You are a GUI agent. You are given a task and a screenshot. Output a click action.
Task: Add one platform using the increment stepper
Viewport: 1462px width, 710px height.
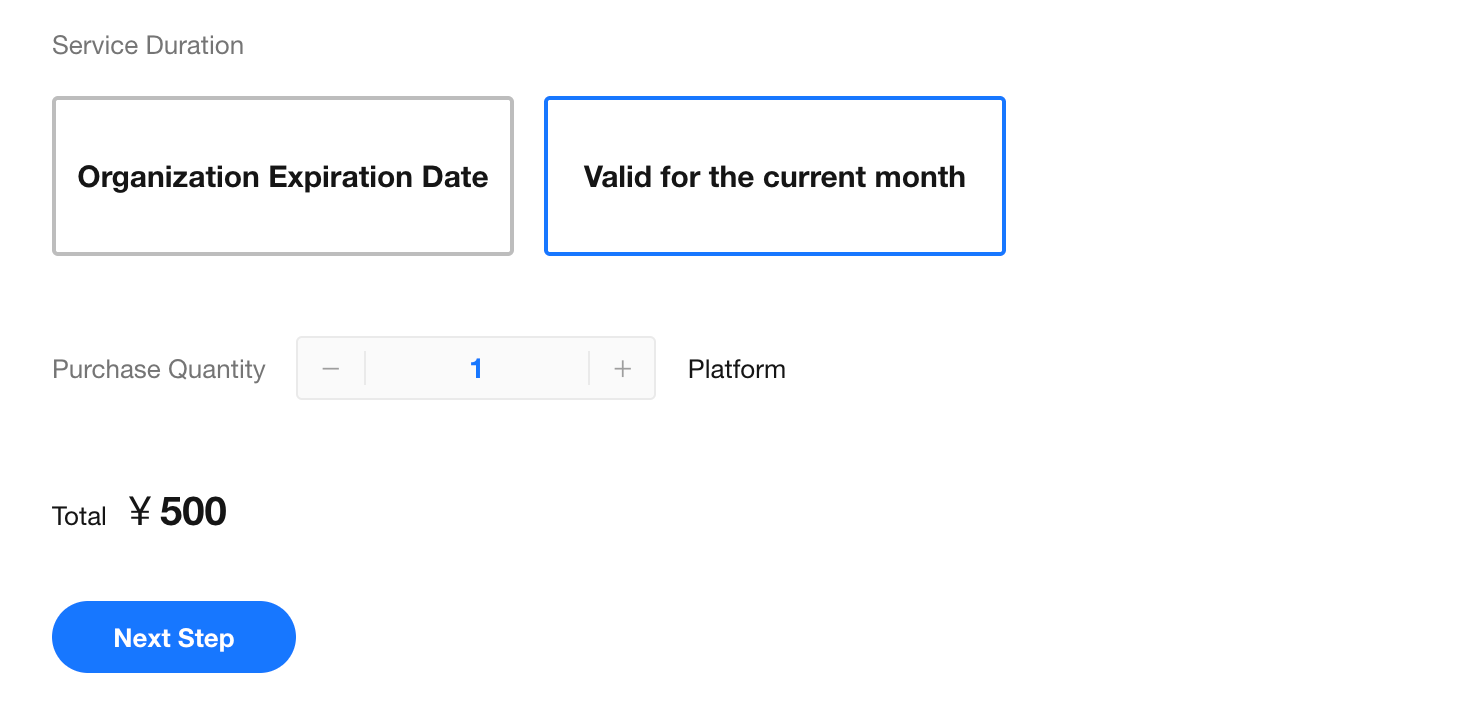pyautogui.click(x=622, y=369)
